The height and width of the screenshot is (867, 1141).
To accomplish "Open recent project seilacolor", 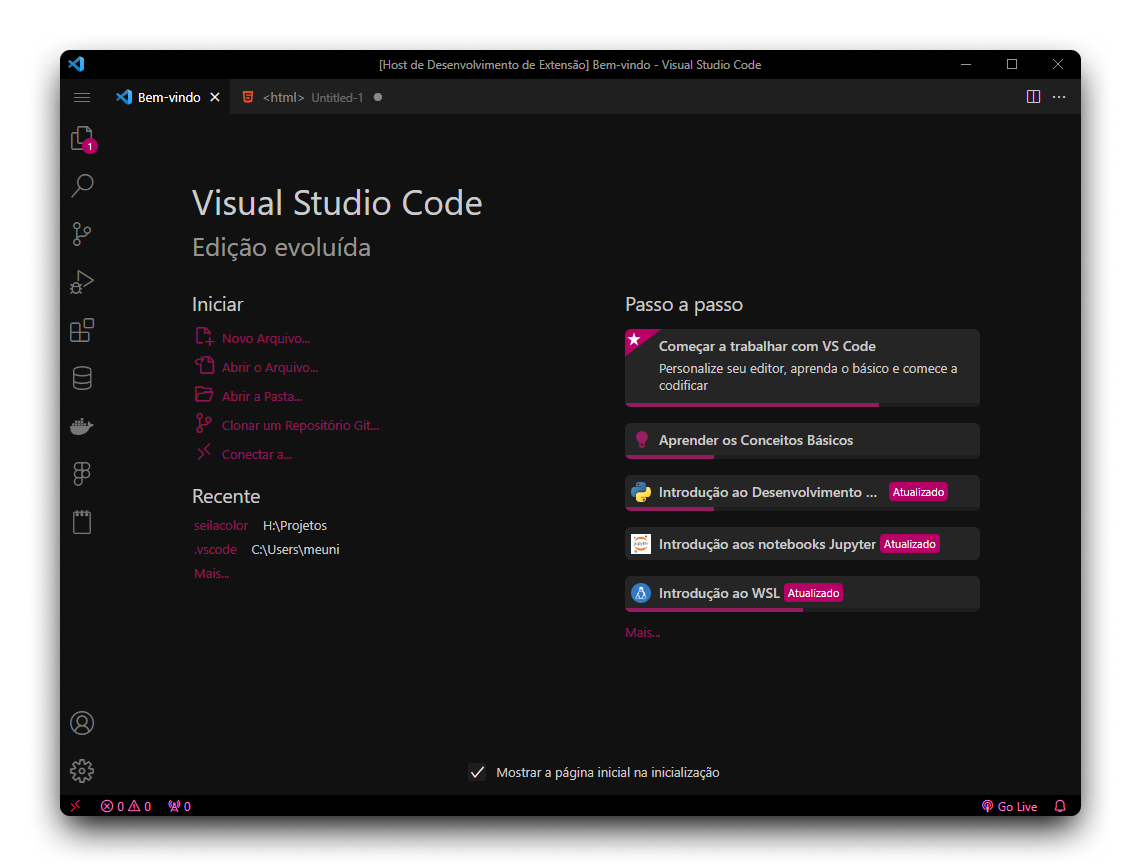I will pyautogui.click(x=220, y=526).
